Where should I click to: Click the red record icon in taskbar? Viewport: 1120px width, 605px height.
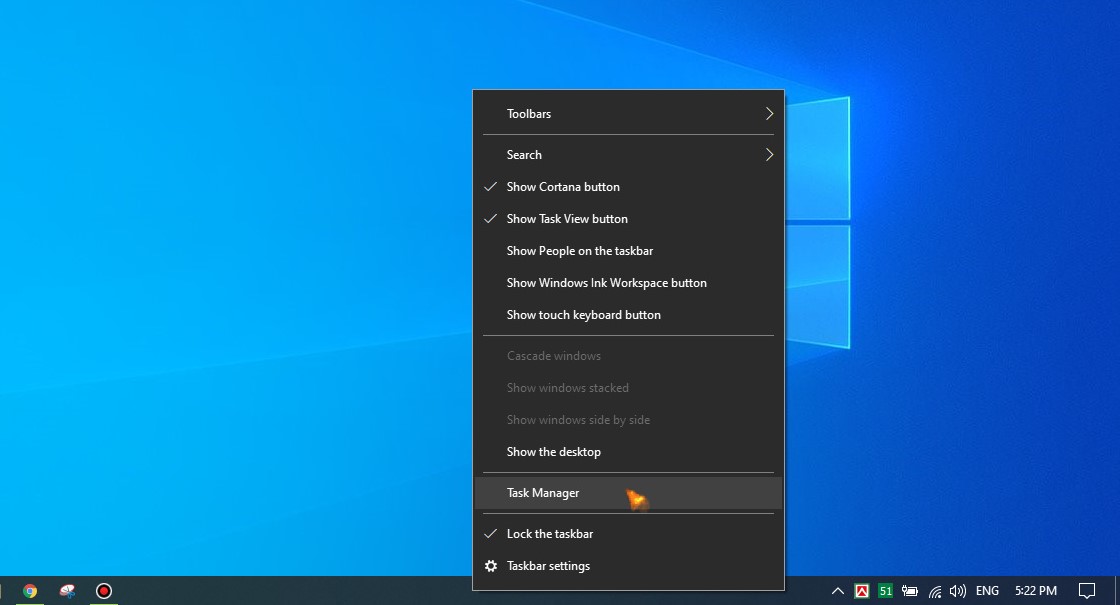click(x=103, y=591)
